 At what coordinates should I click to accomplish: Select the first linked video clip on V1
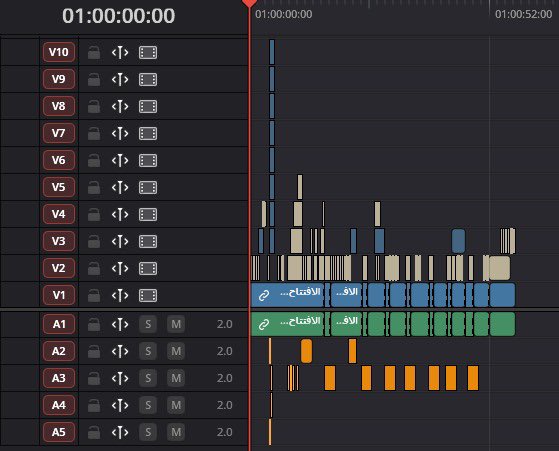coord(287,295)
